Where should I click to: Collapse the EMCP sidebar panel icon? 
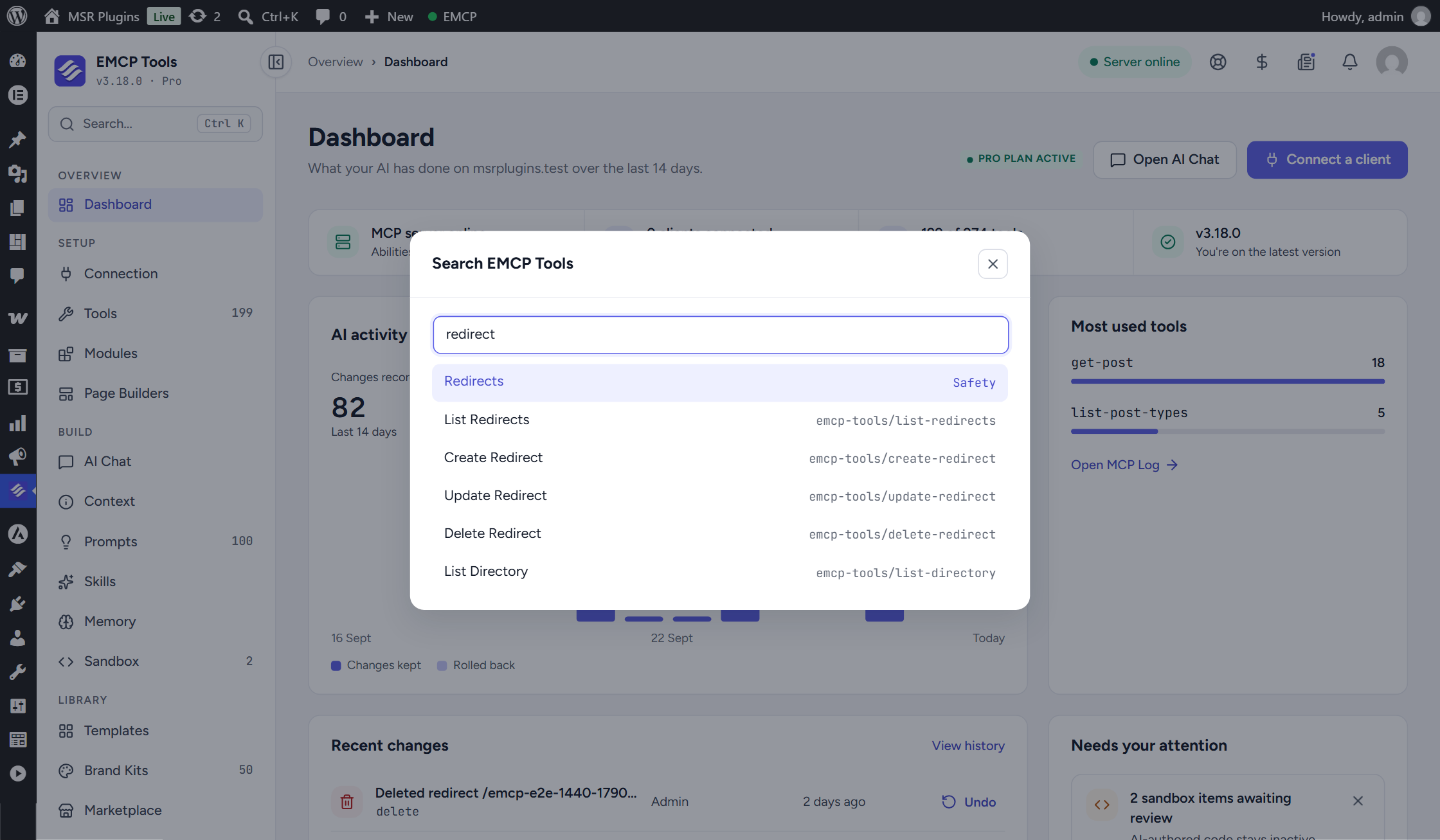(x=276, y=62)
